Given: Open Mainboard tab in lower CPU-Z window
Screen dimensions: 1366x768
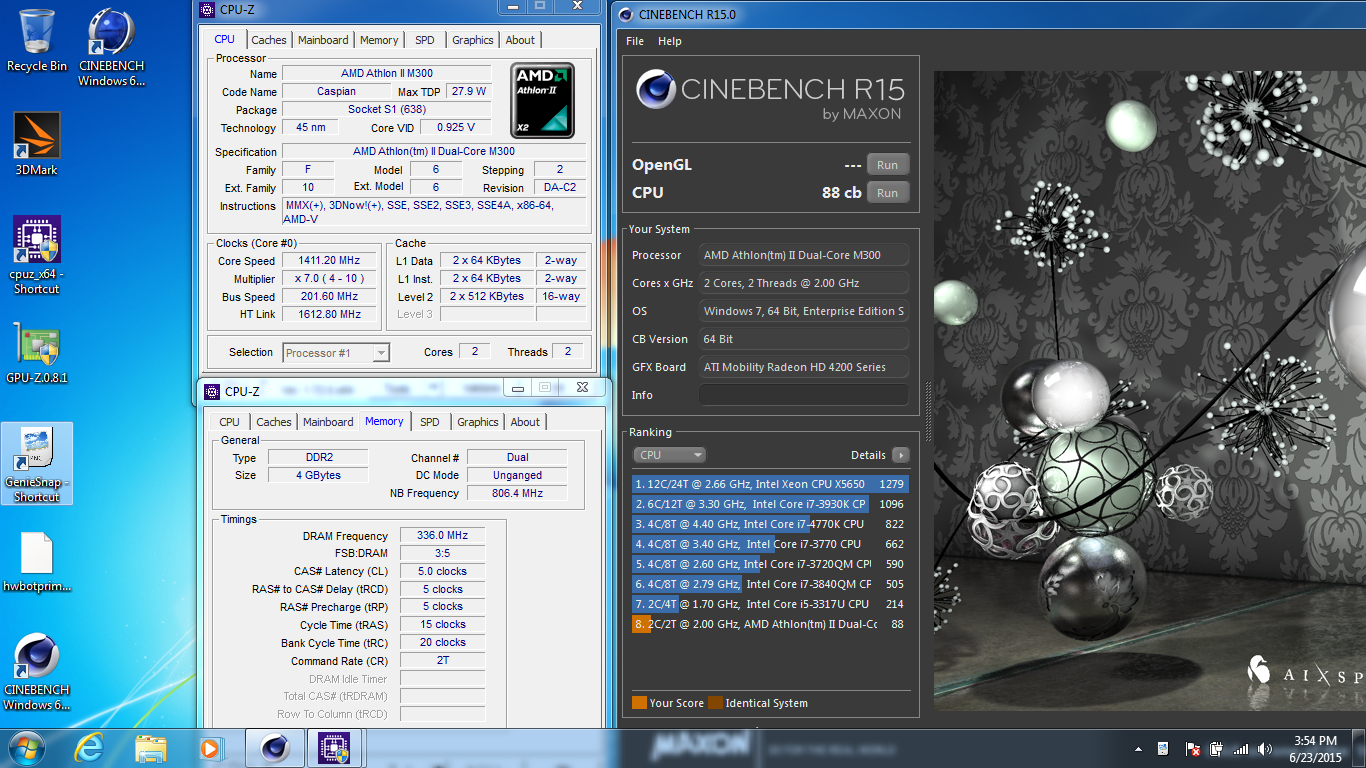Looking at the screenshot, I should [328, 422].
